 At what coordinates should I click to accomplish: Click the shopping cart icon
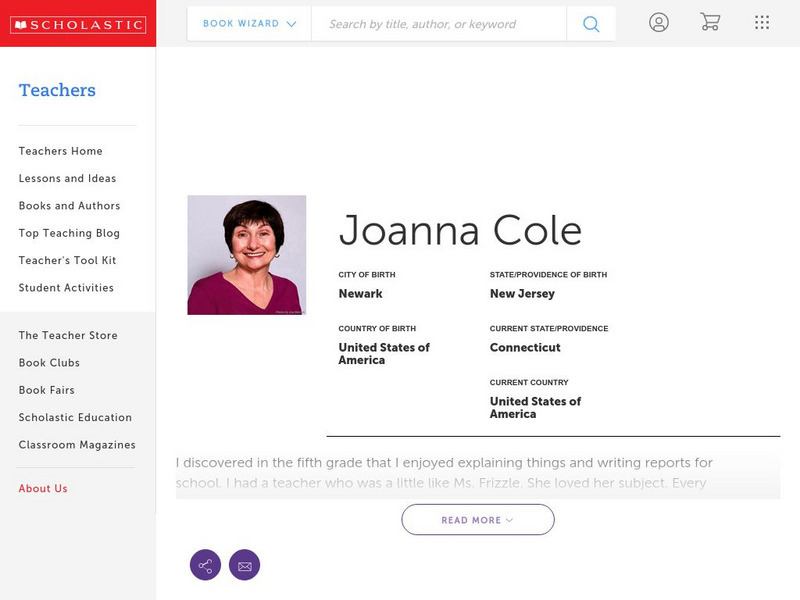tap(710, 22)
